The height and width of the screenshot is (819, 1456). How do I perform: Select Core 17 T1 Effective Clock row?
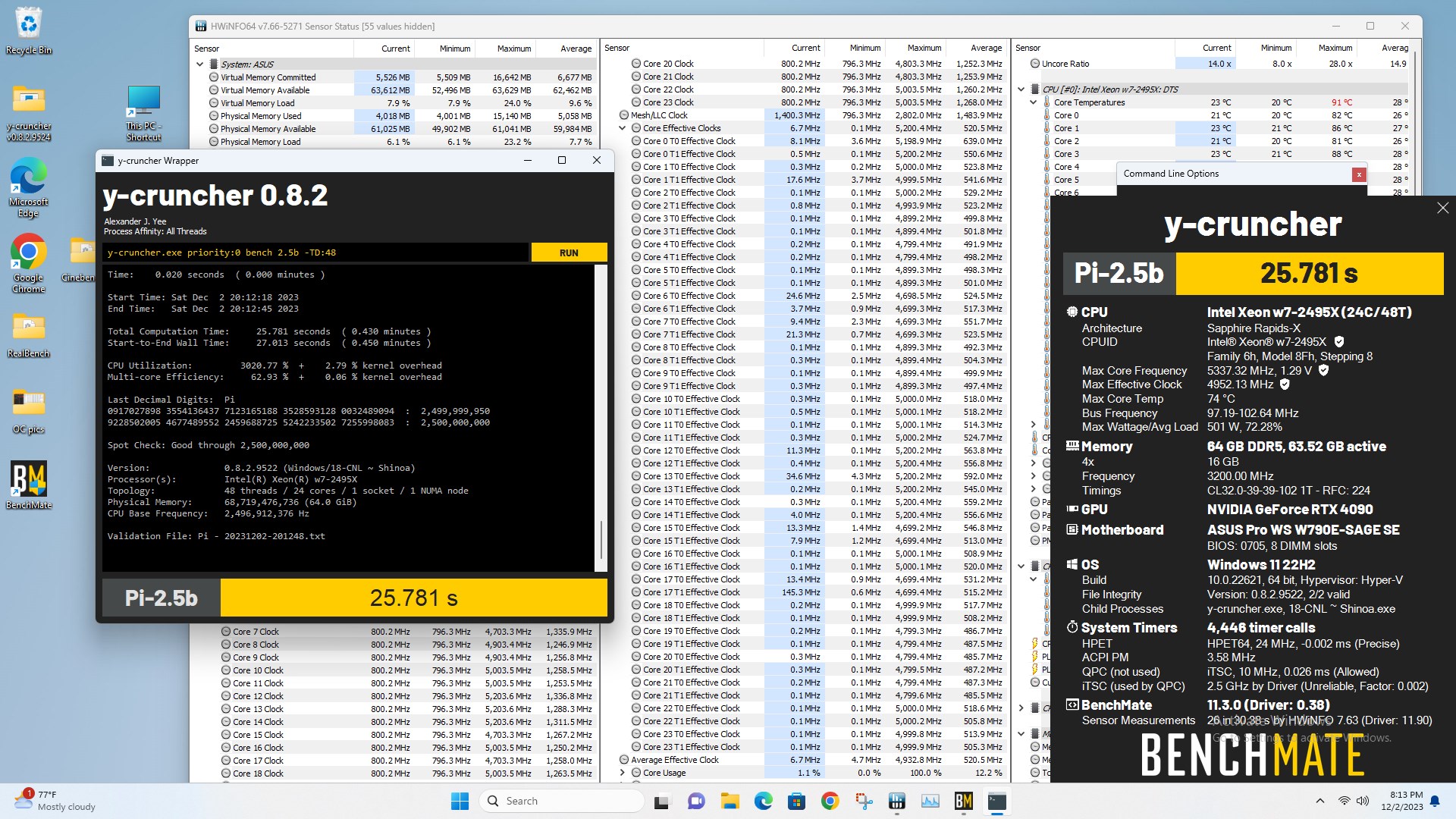[805, 592]
